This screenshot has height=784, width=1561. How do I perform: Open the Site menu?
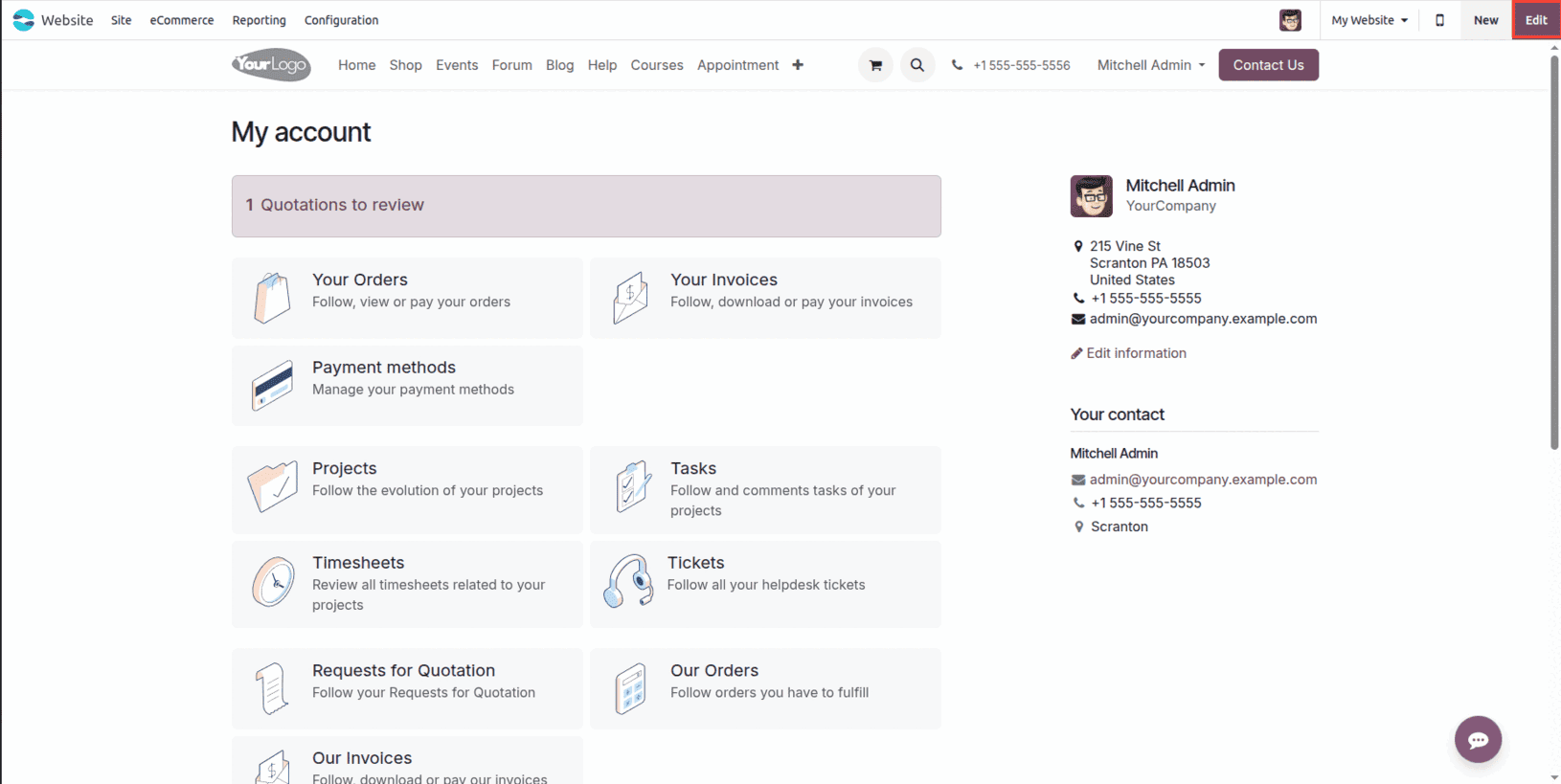click(121, 20)
